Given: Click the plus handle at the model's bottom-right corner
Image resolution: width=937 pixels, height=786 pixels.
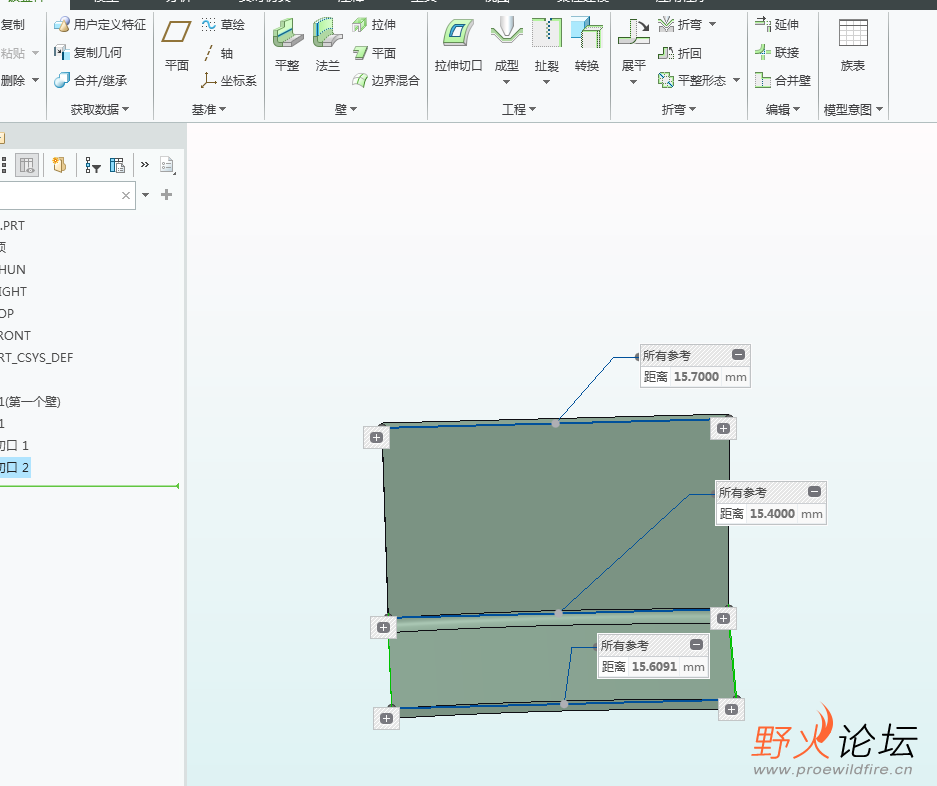Looking at the screenshot, I should (x=731, y=709).
